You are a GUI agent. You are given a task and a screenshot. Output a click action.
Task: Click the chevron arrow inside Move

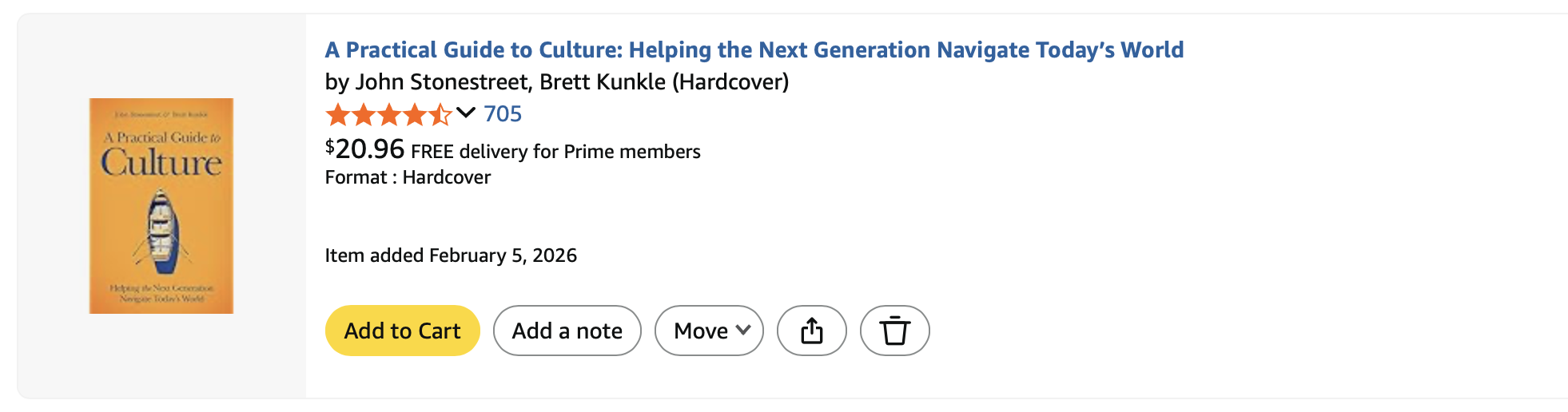coord(743,330)
